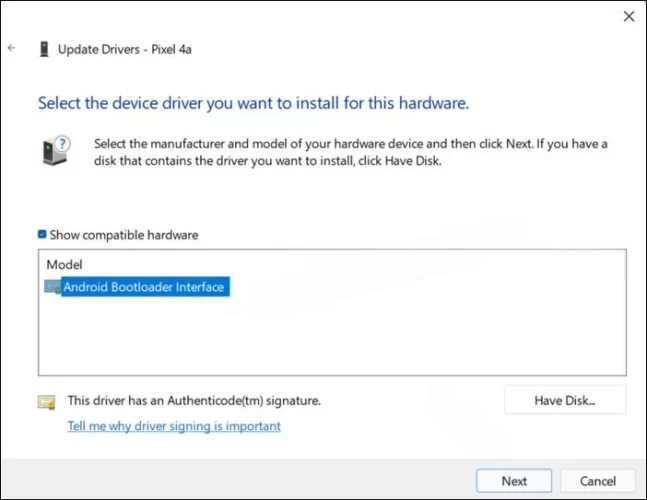Click the Authenticode signature certificate icon
The image size is (647, 500).
(x=46, y=401)
